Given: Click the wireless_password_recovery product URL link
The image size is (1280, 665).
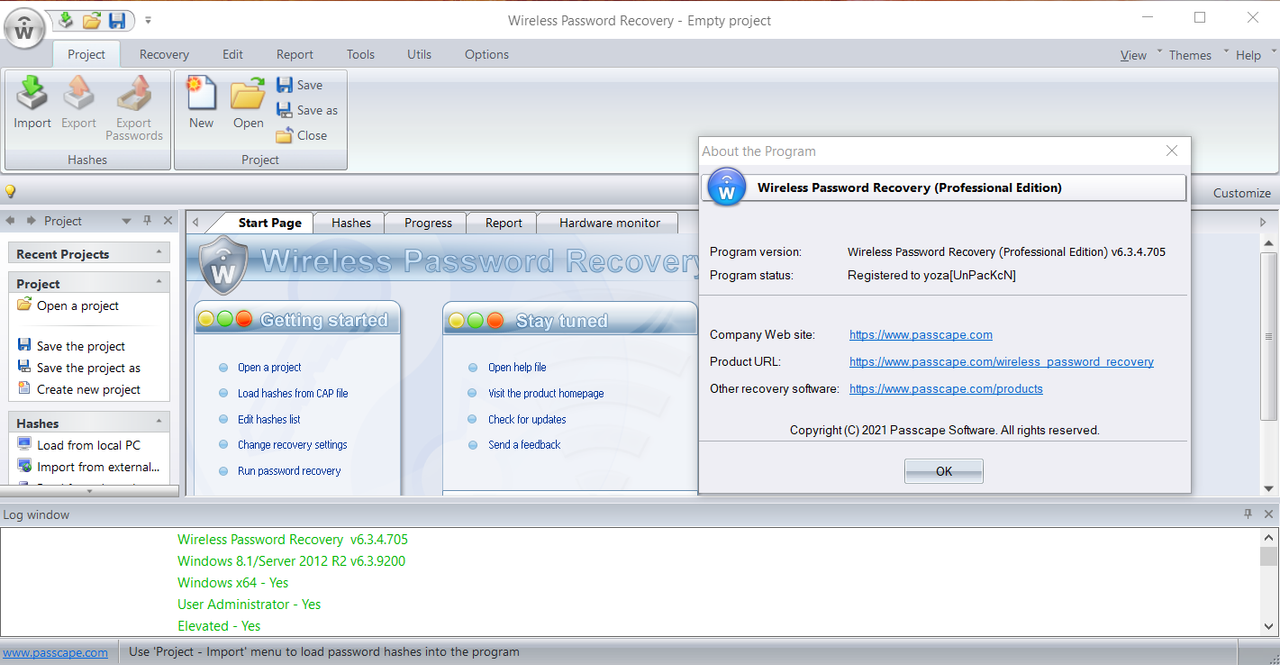Looking at the screenshot, I should pos(1001,362).
